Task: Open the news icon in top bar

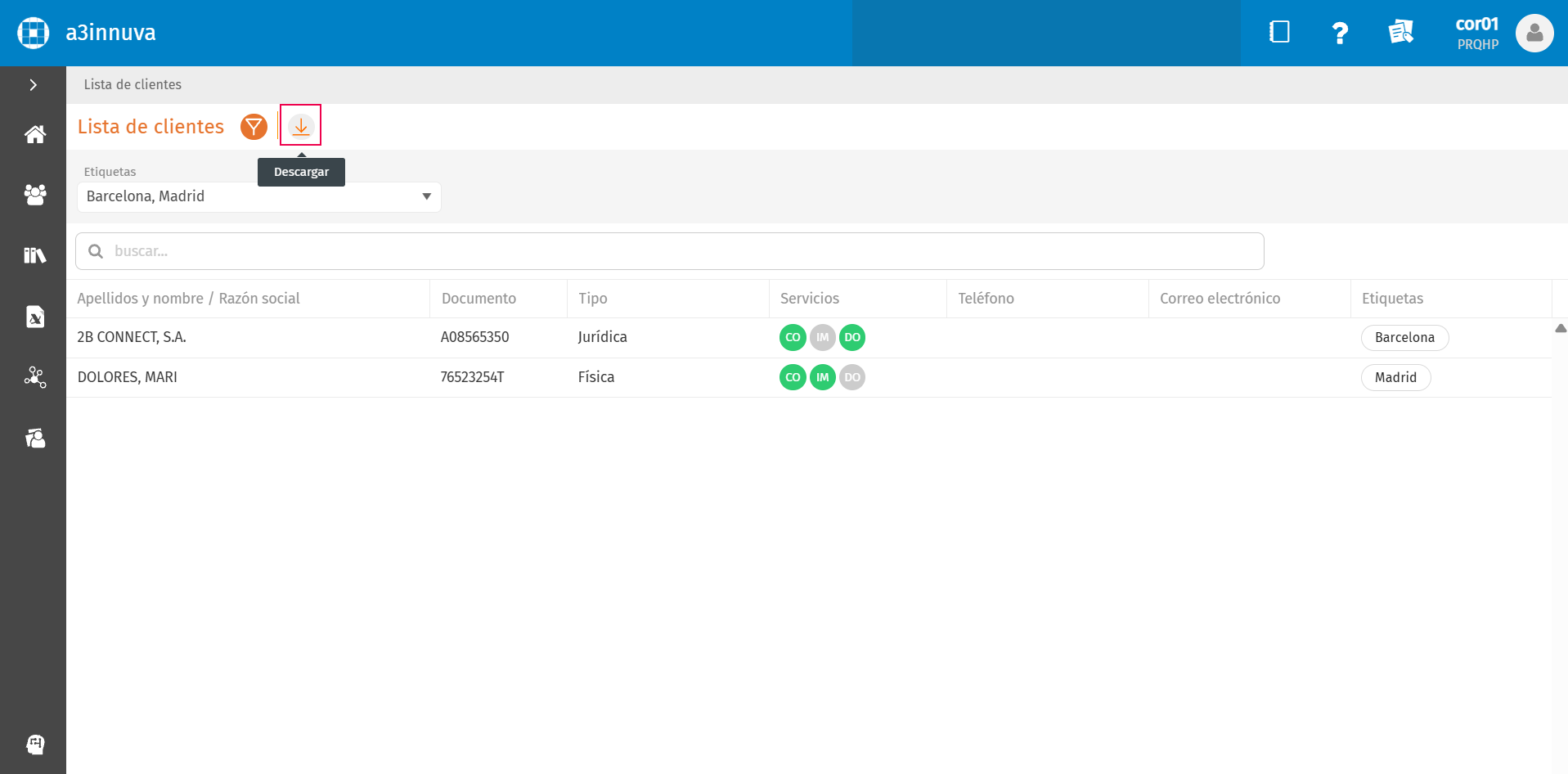Action: [x=1400, y=33]
